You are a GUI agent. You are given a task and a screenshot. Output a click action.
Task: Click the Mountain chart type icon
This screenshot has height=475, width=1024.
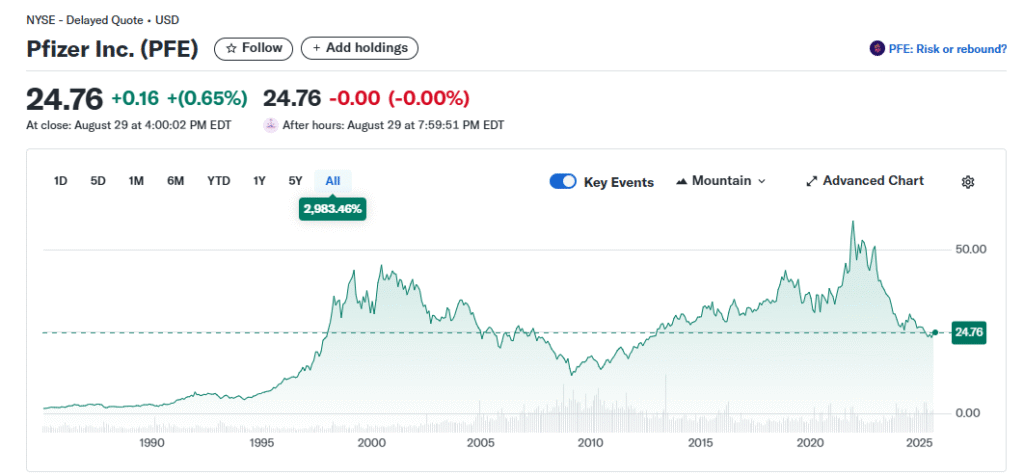[683, 182]
